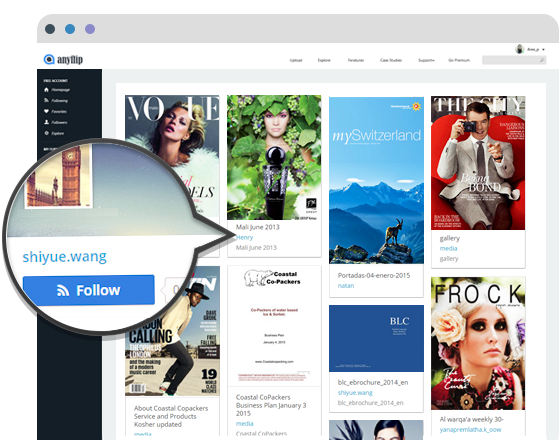Screen dimensions: 560x440
Task: Open shiyue.wang profile name in popup
Action: tap(65, 256)
